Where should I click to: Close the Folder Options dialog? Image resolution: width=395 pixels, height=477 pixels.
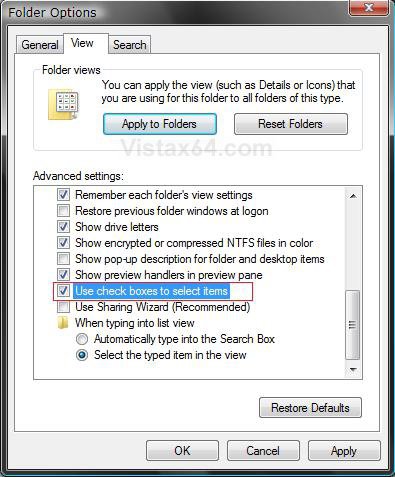(x=368, y=7)
